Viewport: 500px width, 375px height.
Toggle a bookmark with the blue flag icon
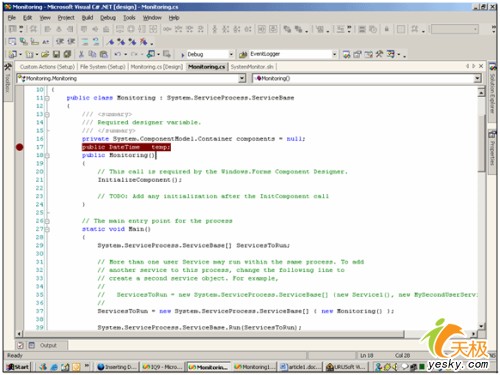pyautogui.click(x=111, y=42)
